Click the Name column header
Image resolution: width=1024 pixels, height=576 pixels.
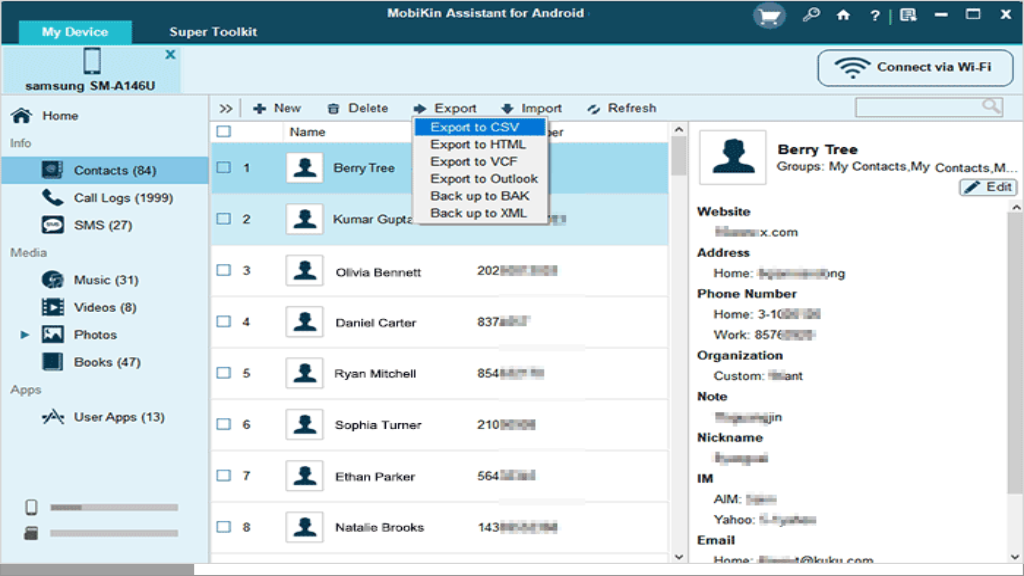click(308, 132)
